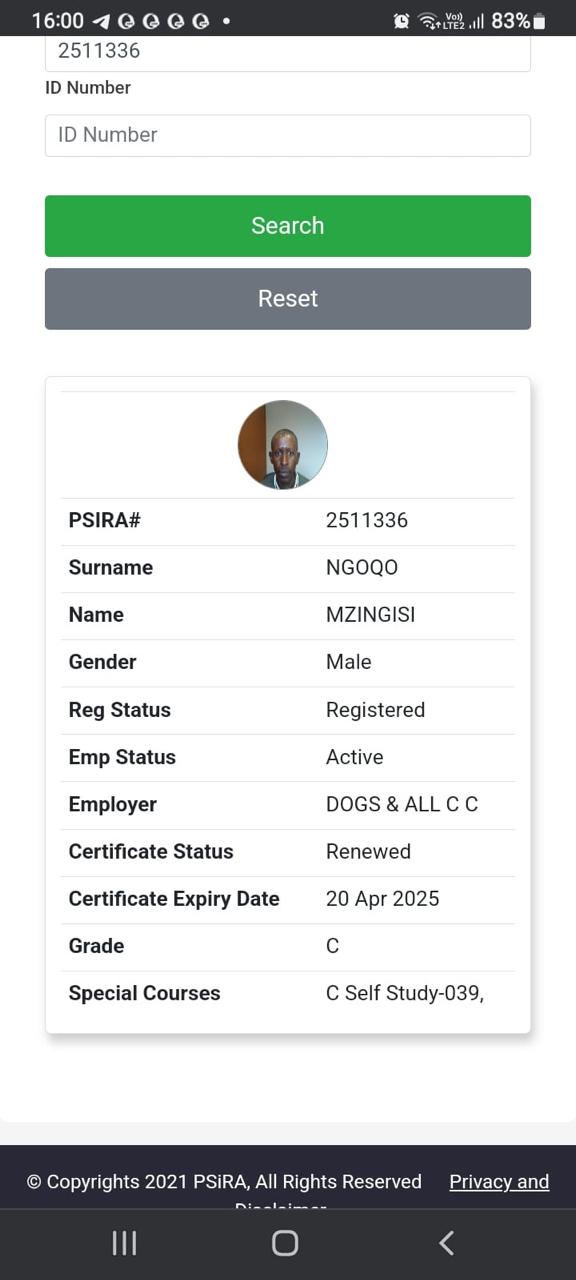Screen dimensions: 576x1280
Task: Click the grey Reset button
Action: click(x=288, y=299)
